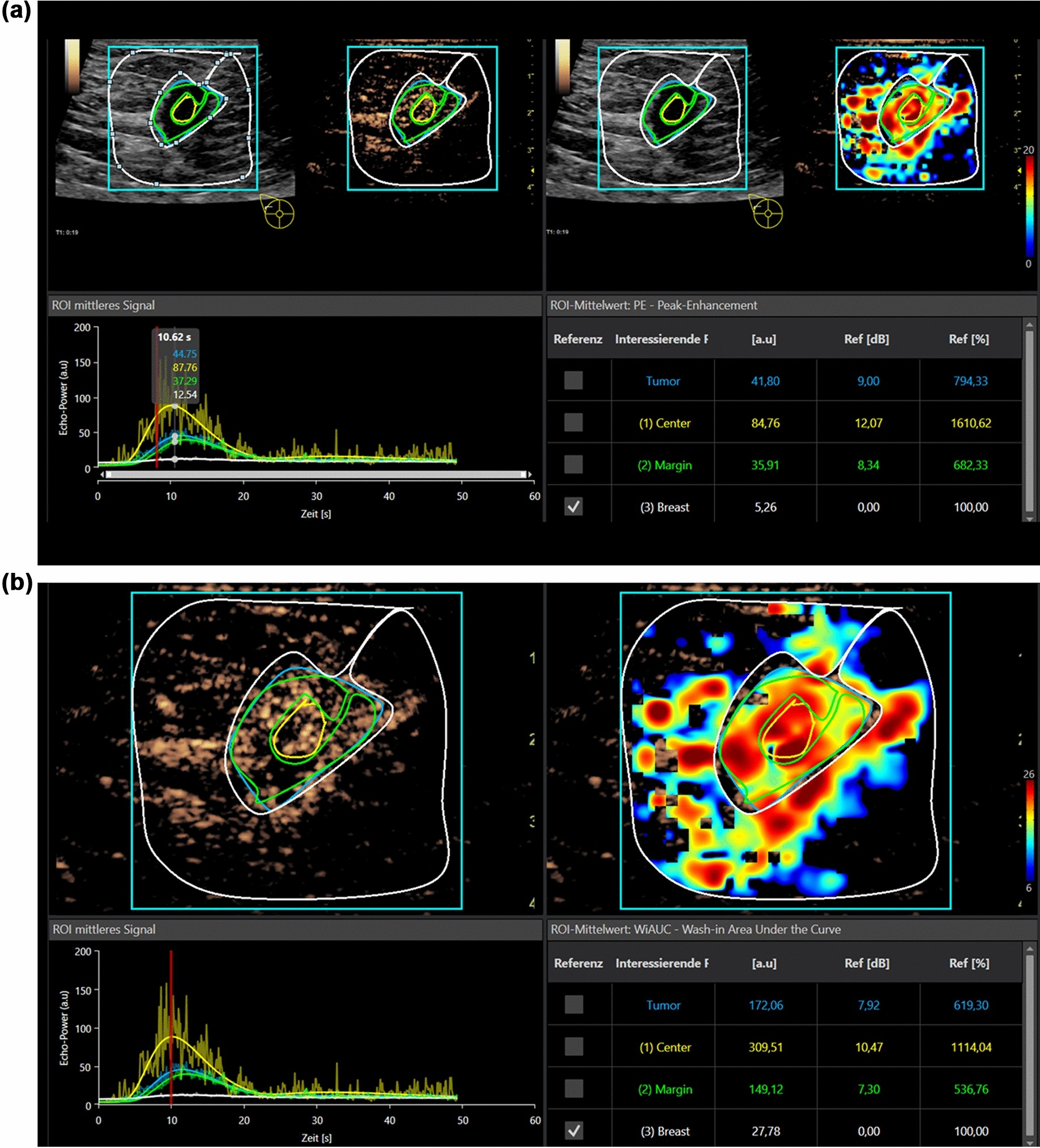Image resolution: width=1040 pixels, height=1148 pixels.
Task: Tick the Tumor reference checkbox in the Peak-Enhancement table
Action: (573, 380)
